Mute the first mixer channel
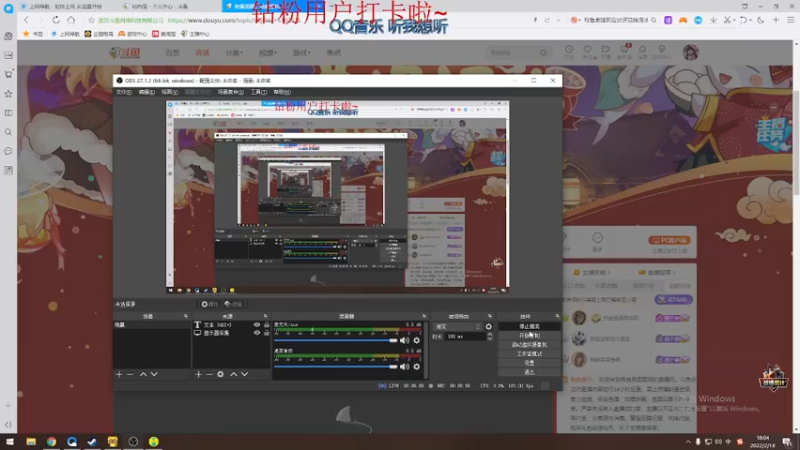 click(x=405, y=340)
